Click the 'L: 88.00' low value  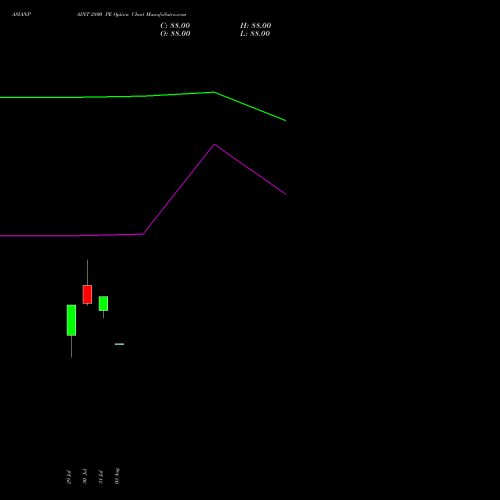[255, 34]
